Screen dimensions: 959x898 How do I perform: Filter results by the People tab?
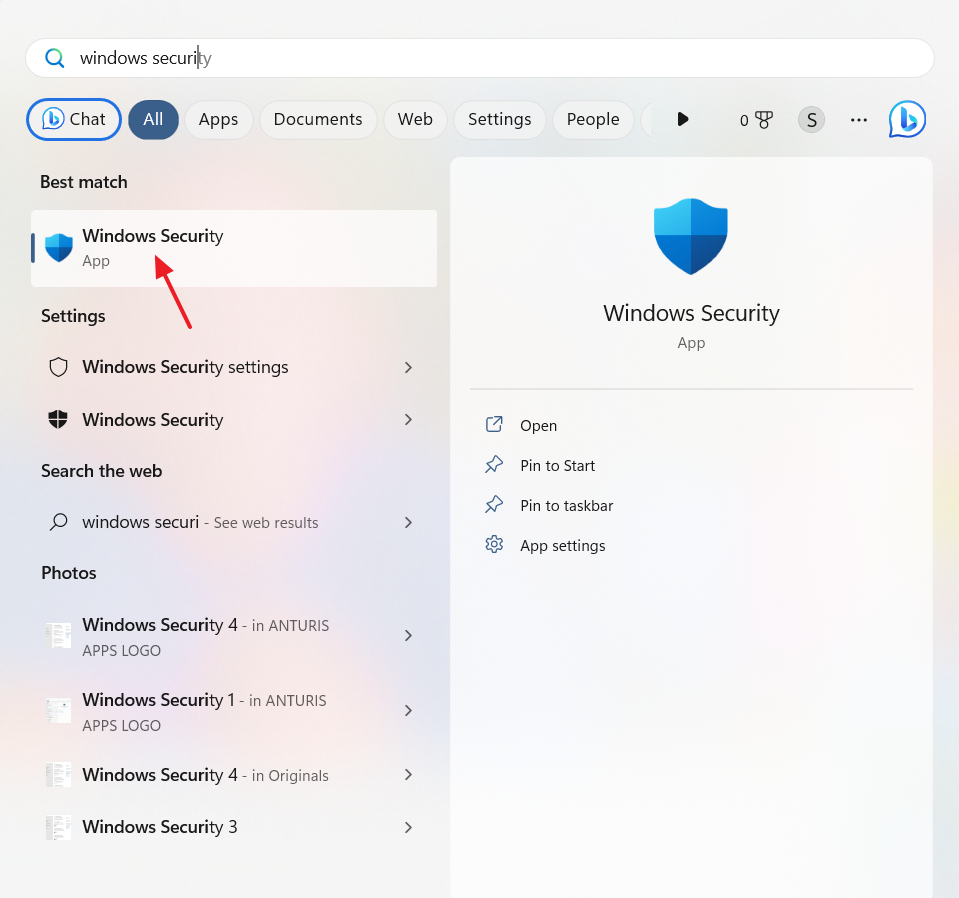point(593,120)
